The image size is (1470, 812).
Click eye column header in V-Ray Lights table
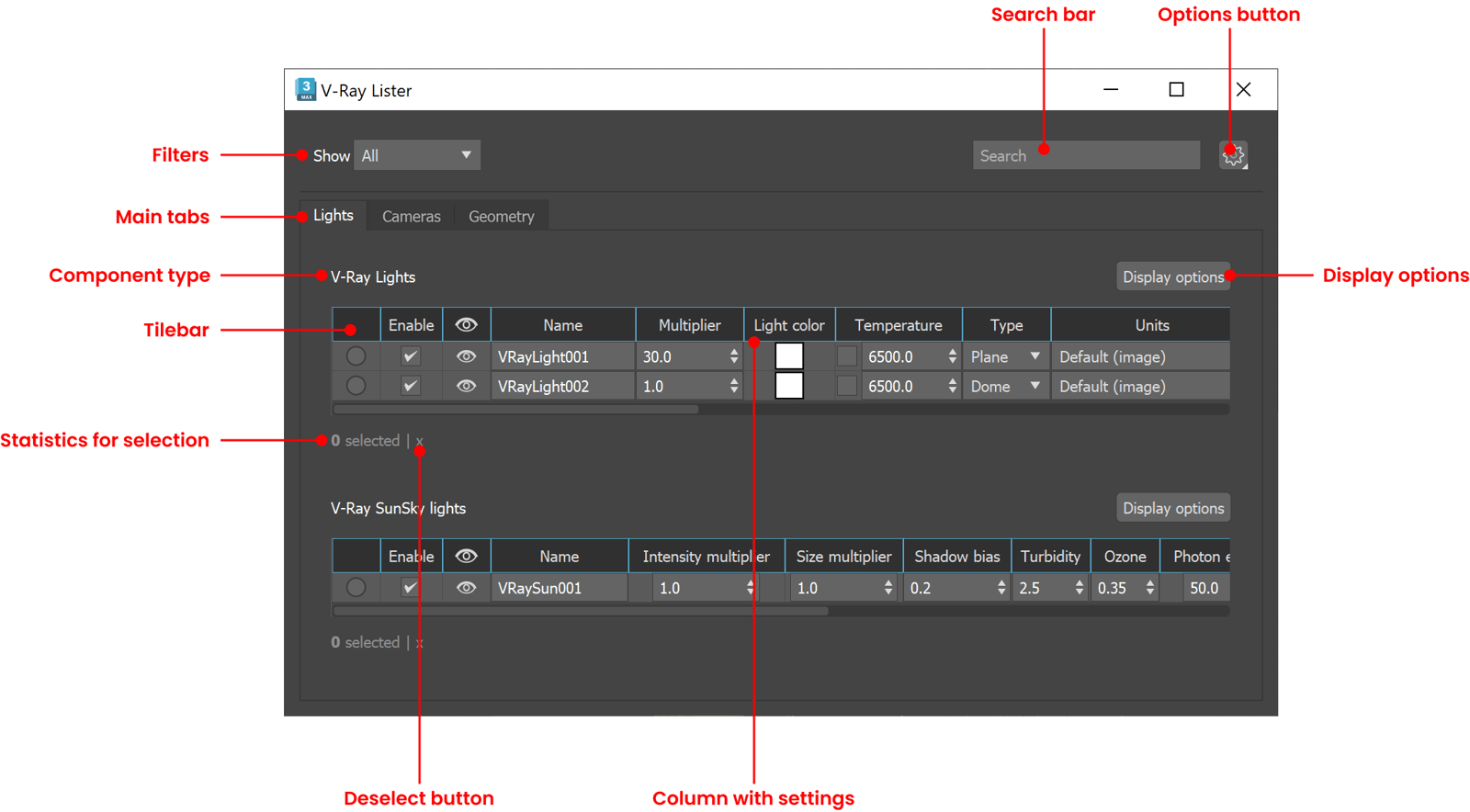[467, 325]
